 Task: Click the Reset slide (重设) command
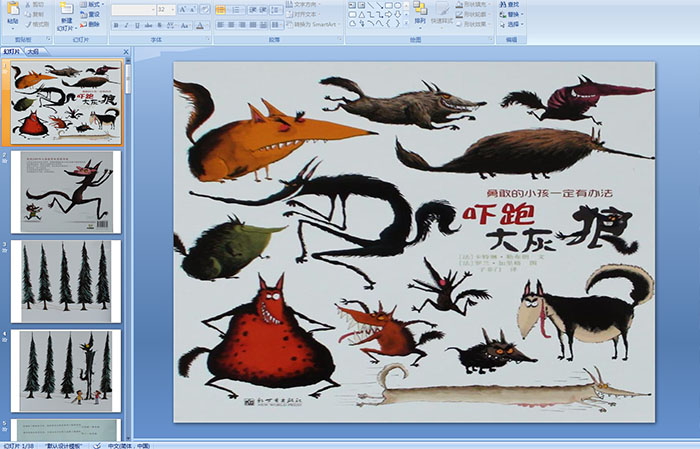(90, 14)
